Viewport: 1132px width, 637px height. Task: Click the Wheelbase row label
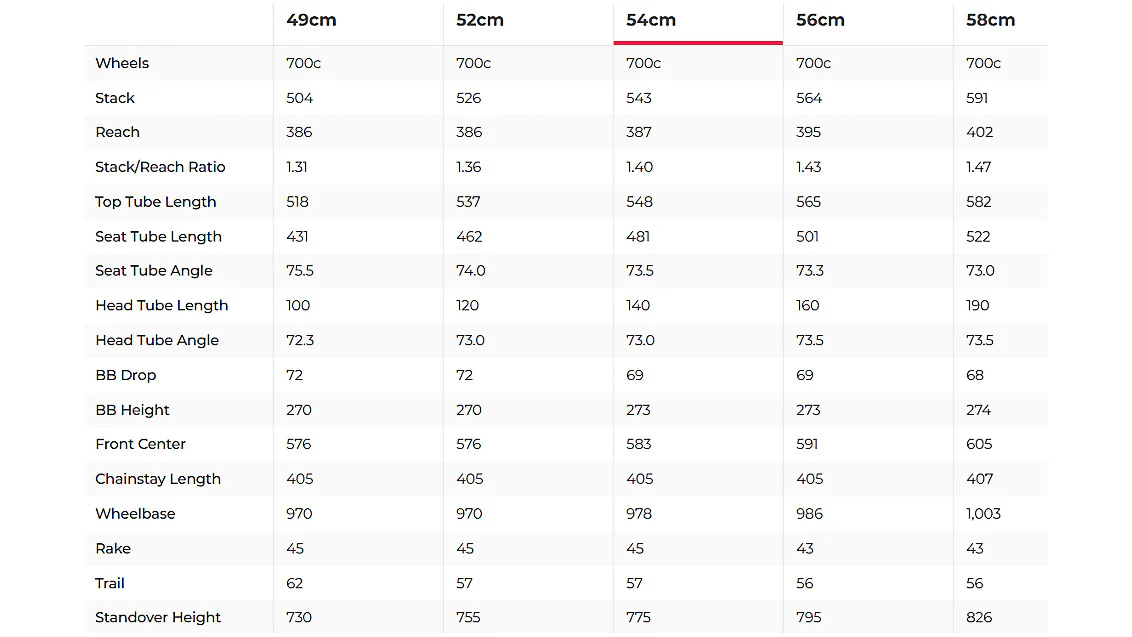(x=135, y=514)
